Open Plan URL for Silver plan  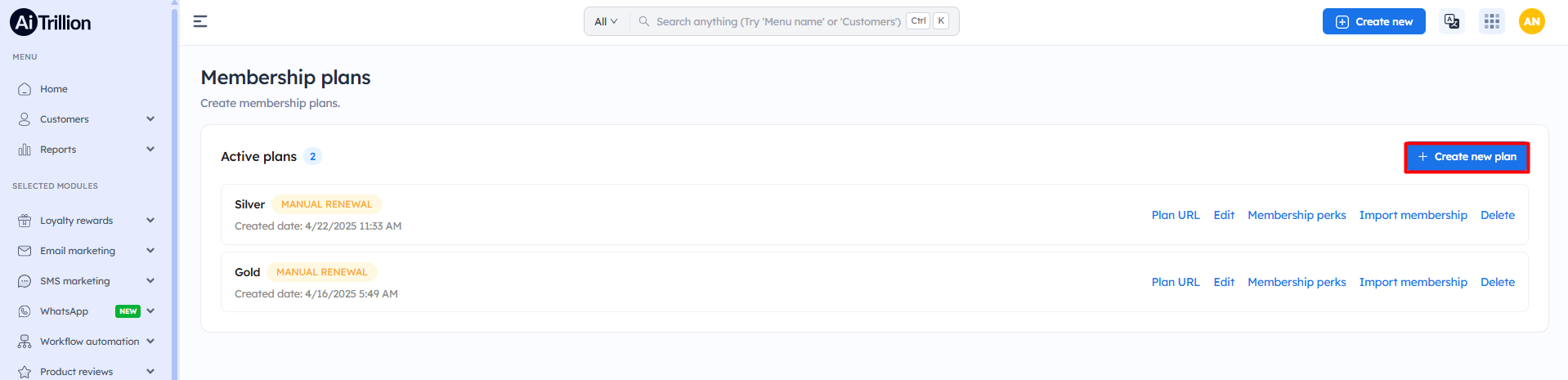[1175, 215]
